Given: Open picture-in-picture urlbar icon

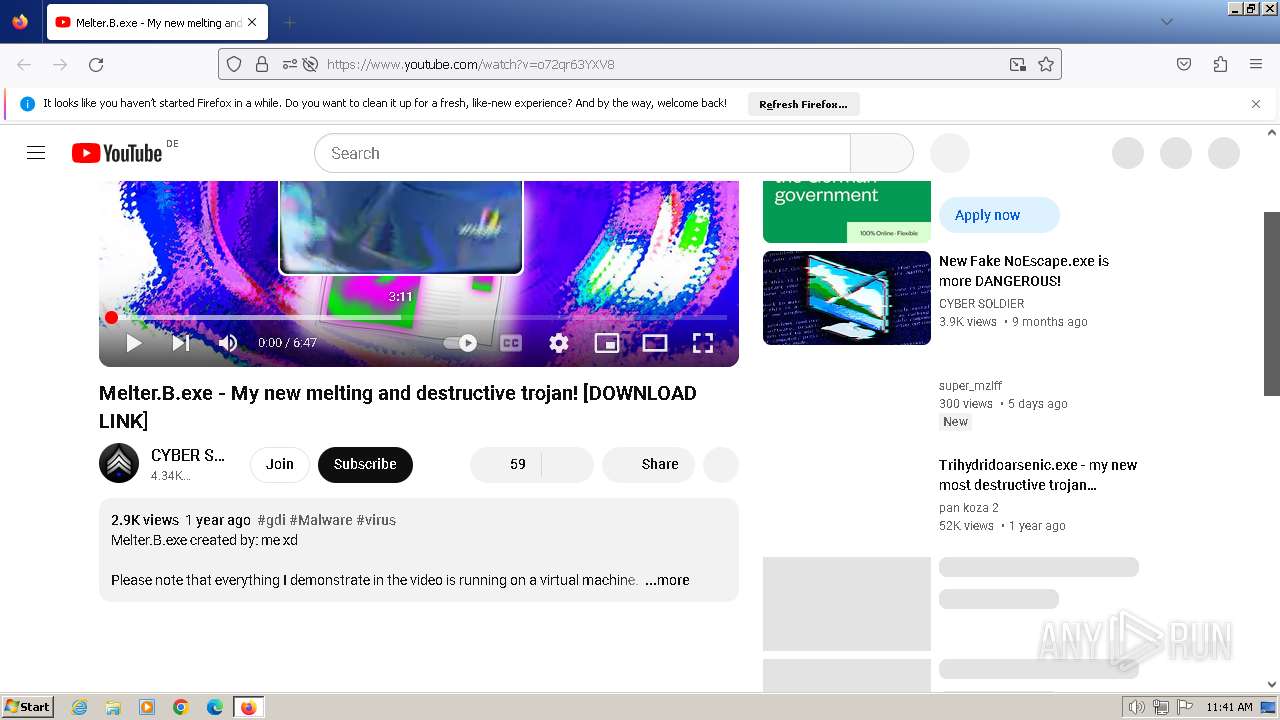Looking at the screenshot, I should pyautogui.click(x=1018, y=64).
